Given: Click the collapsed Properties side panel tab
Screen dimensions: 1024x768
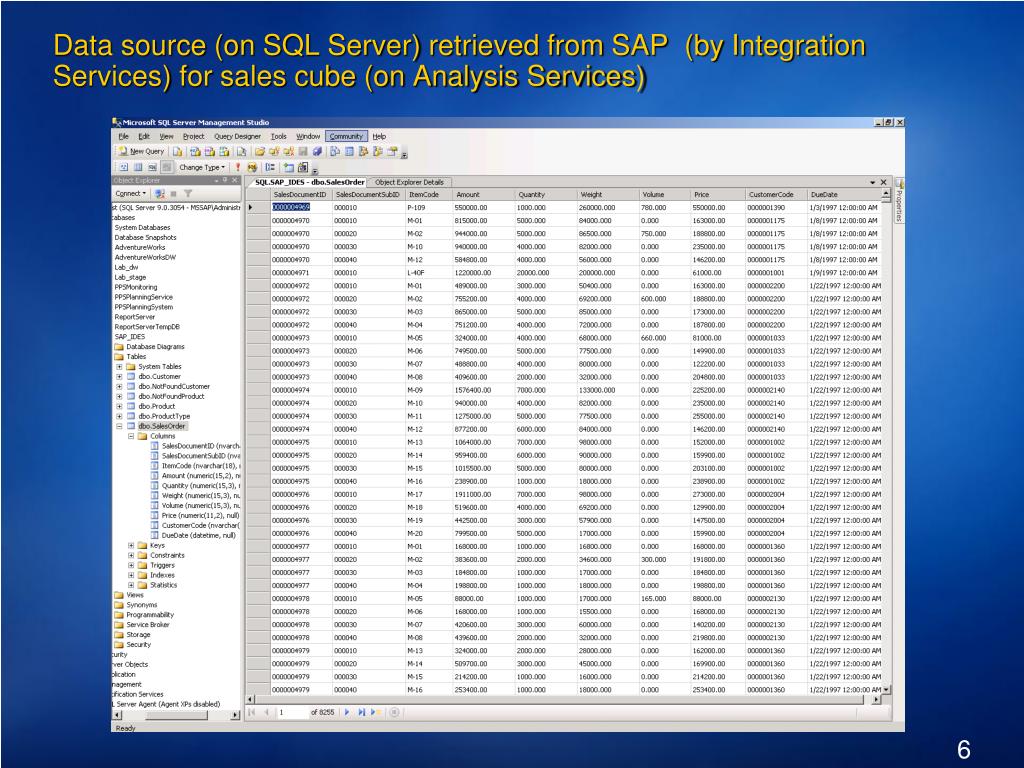Looking at the screenshot, I should [x=899, y=201].
